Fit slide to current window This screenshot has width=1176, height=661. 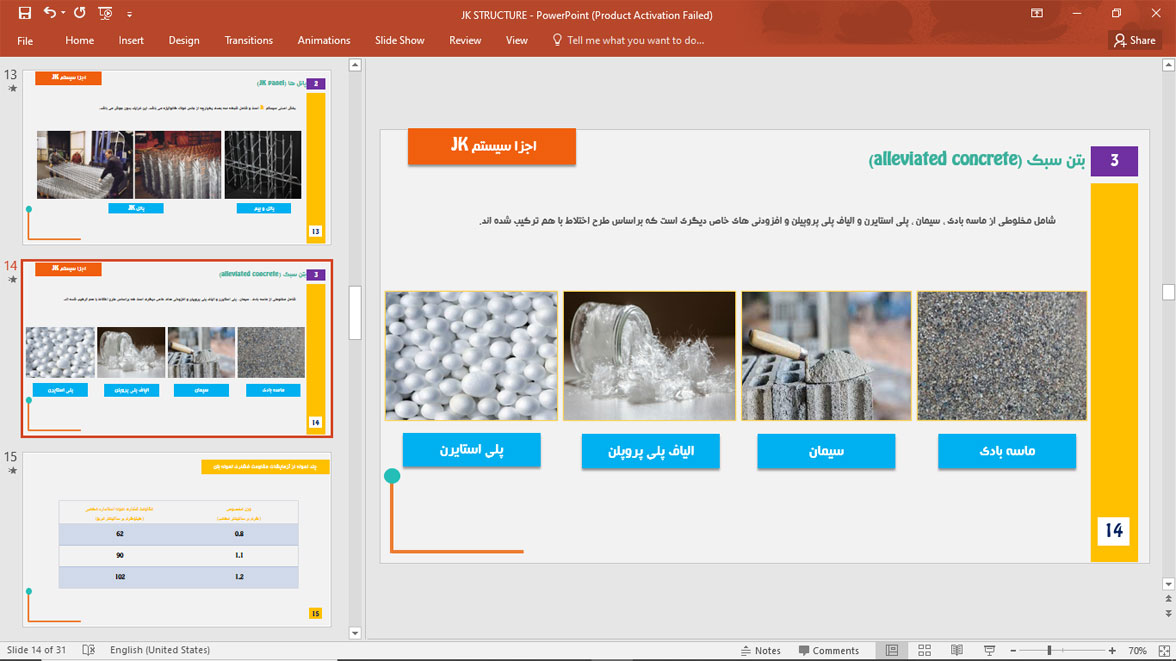[1164, 650]
